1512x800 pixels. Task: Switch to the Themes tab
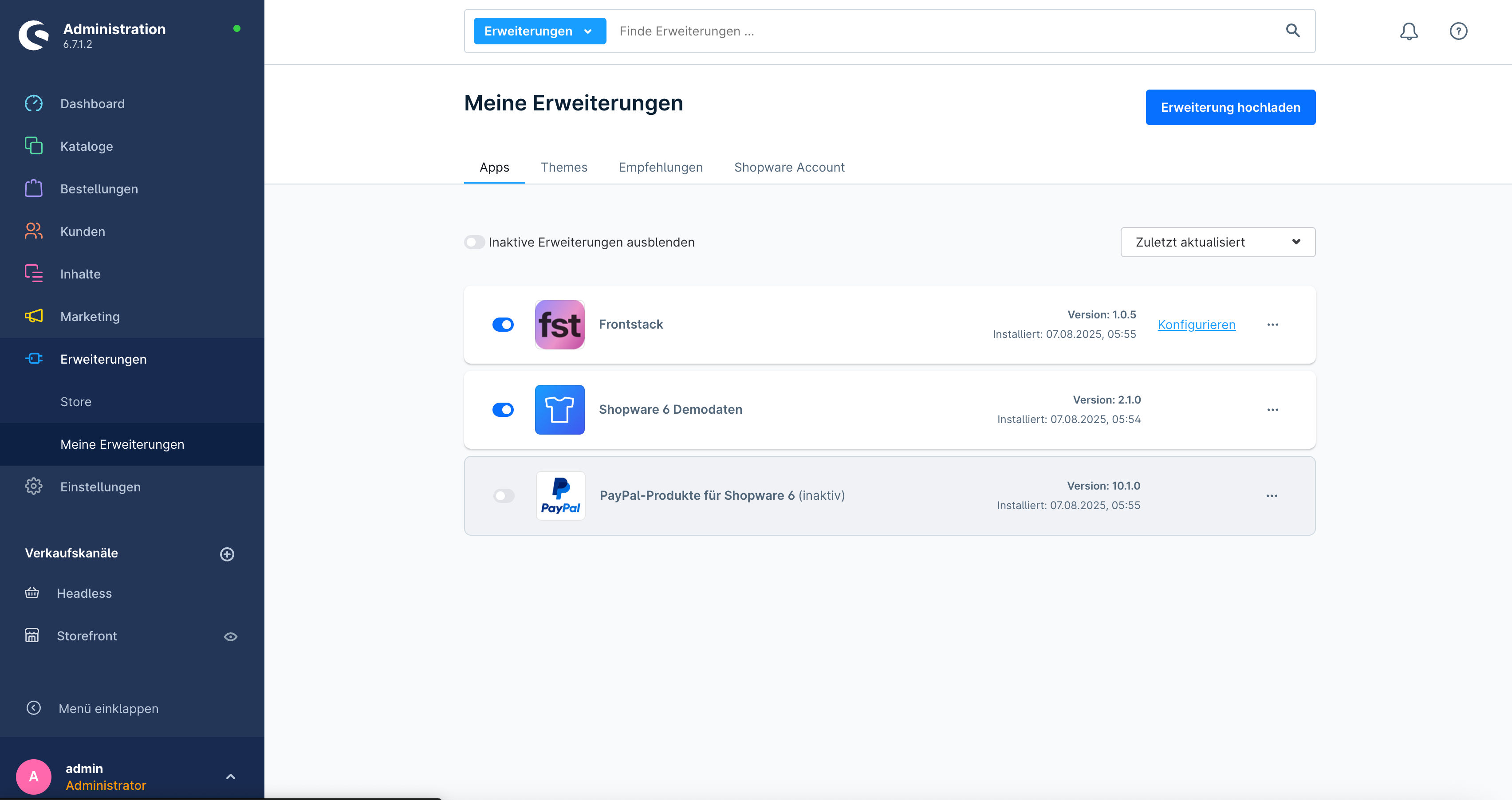[563, 167]
